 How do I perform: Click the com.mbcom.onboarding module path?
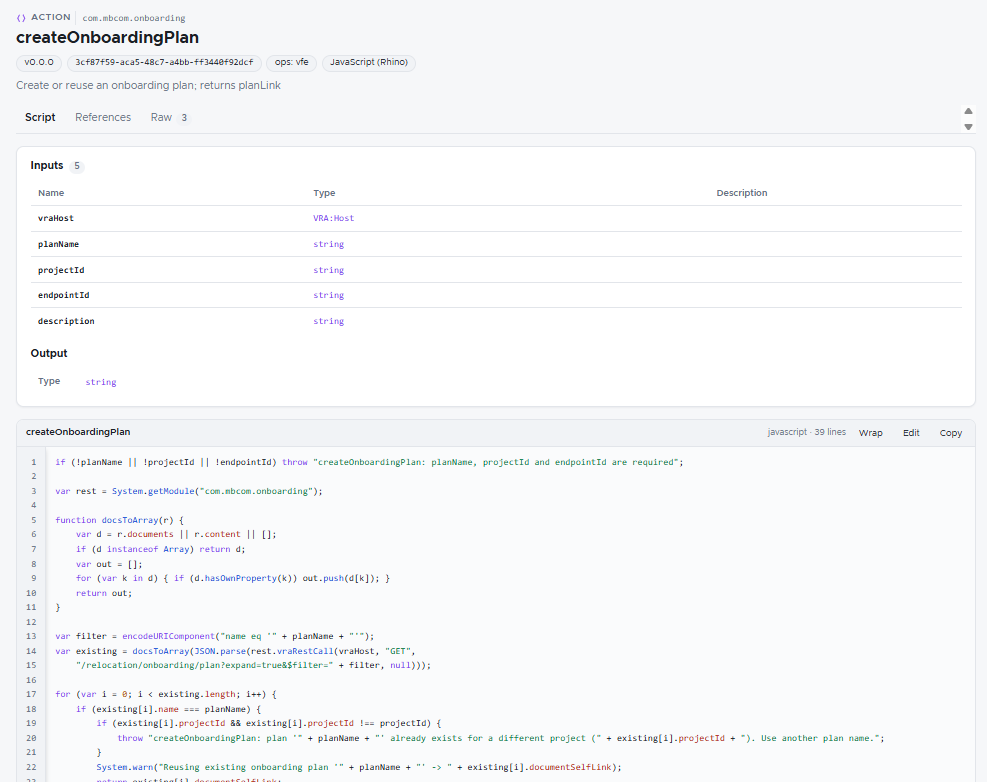click(133, 18)
